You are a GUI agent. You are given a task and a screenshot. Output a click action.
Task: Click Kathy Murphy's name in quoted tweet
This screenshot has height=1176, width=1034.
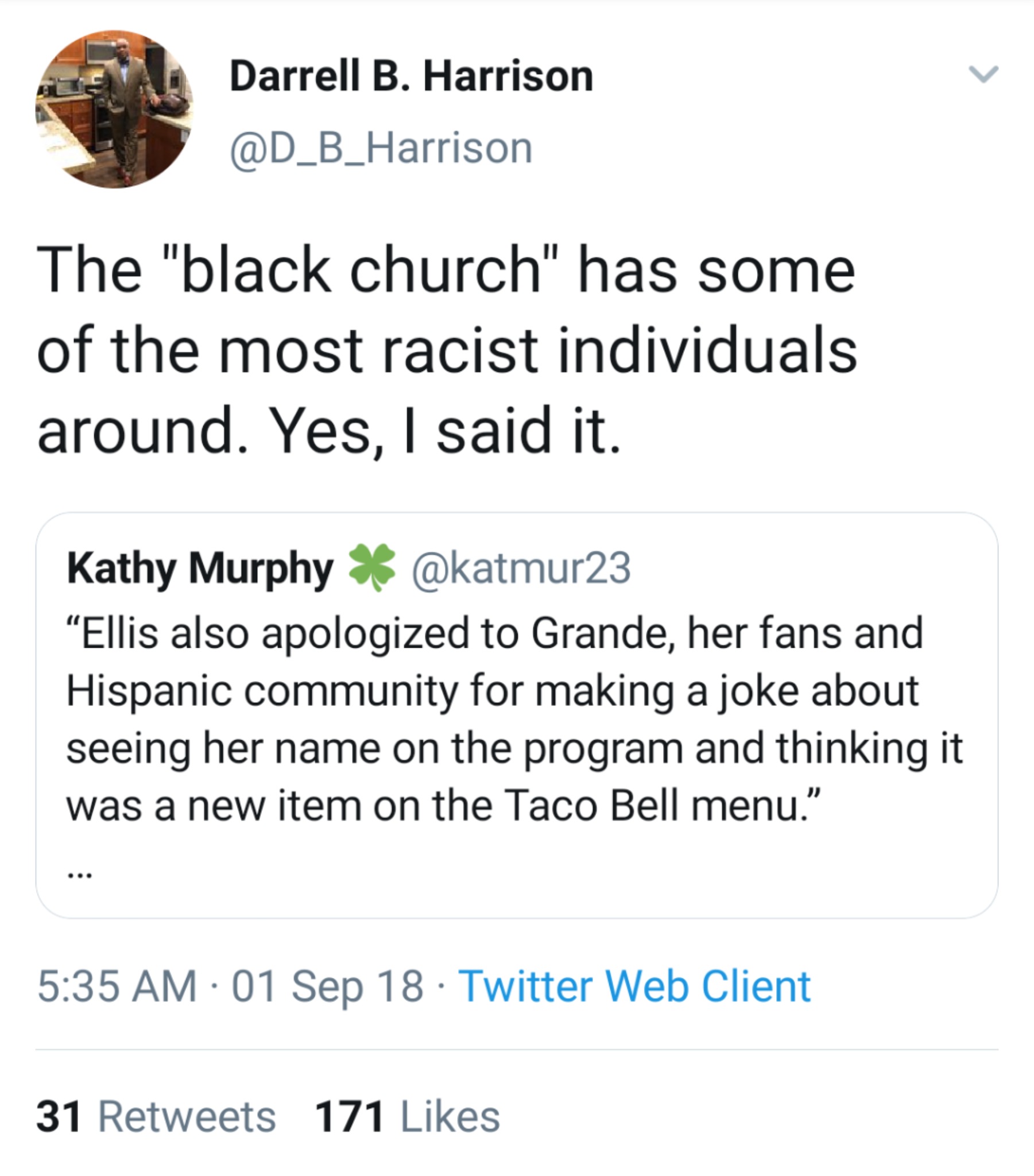click(200, 568)
